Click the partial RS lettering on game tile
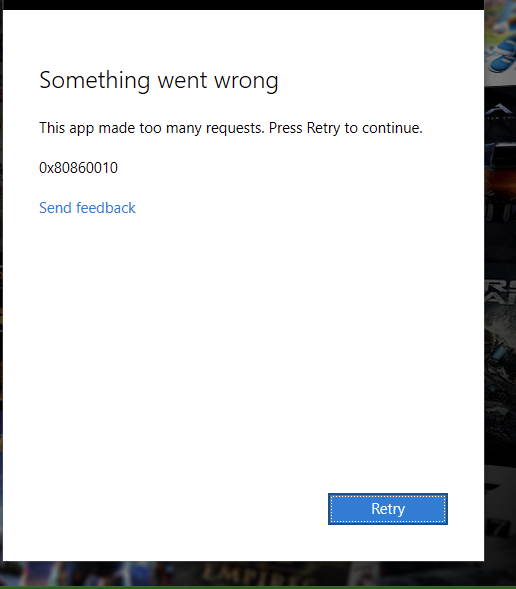This screenshot has width=516, height=589. (502, 292)
